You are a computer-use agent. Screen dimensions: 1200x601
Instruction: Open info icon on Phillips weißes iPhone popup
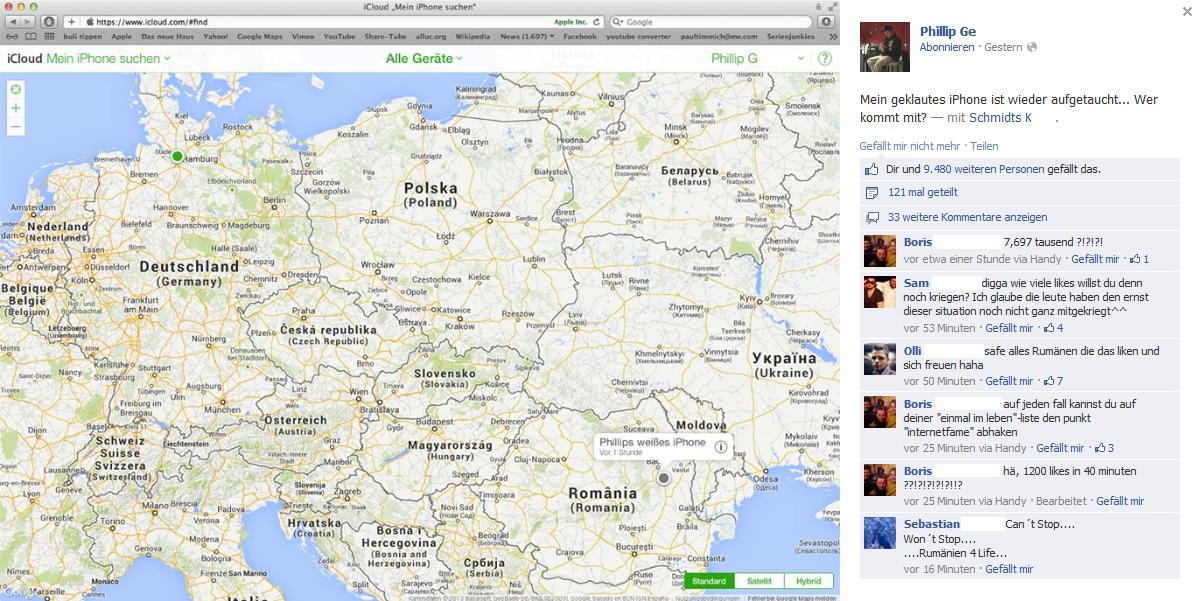(721, 447)
